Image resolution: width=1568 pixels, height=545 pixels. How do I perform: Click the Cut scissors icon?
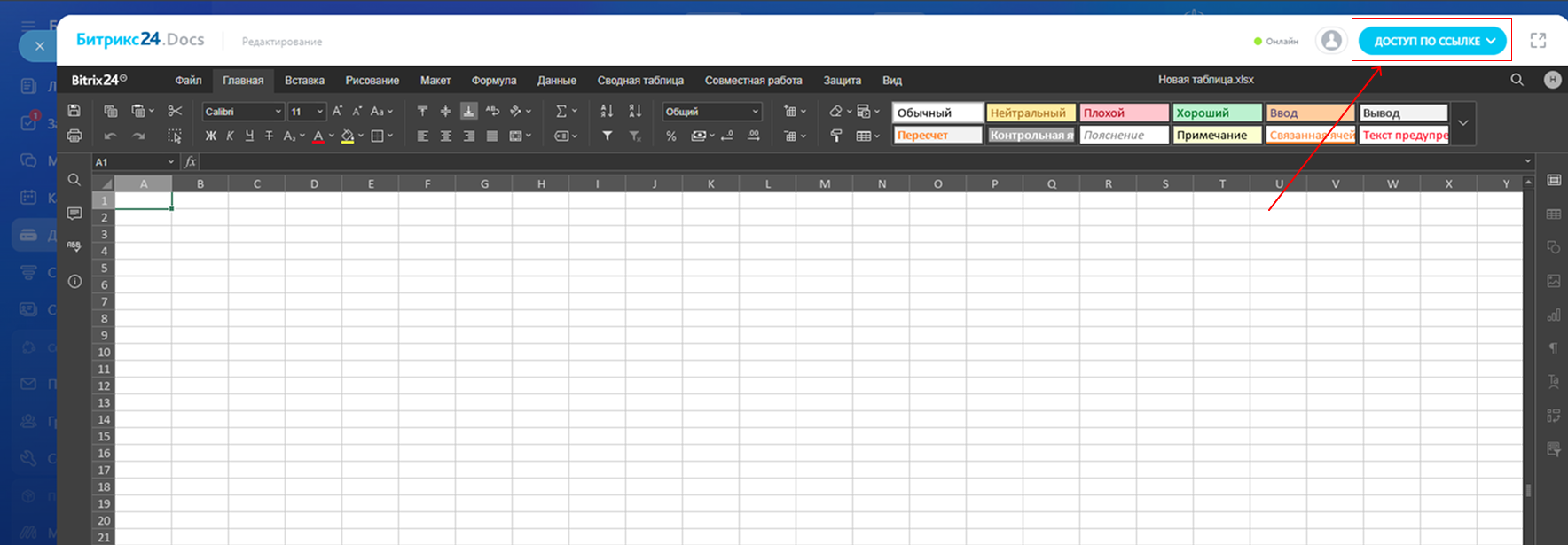coord(175,111)
